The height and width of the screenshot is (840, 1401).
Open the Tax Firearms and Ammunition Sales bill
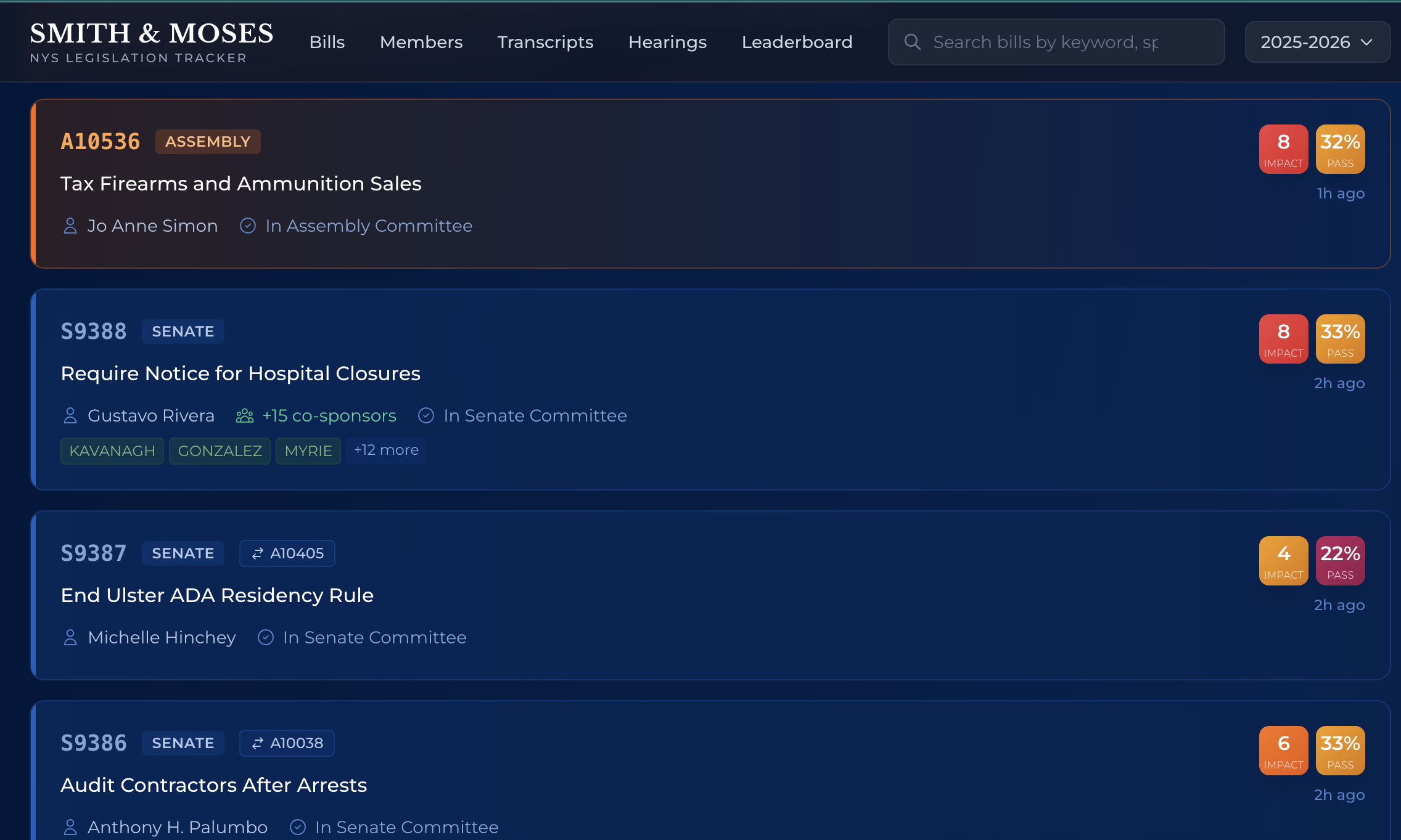coord(241,184)
